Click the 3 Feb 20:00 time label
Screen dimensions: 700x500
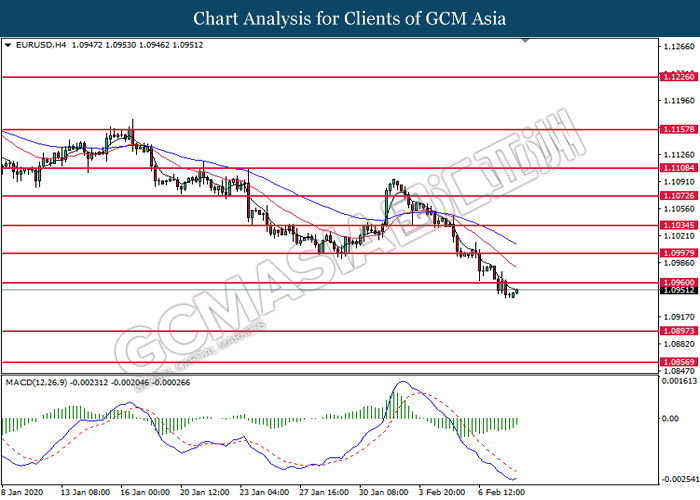[x=442, y=492]
